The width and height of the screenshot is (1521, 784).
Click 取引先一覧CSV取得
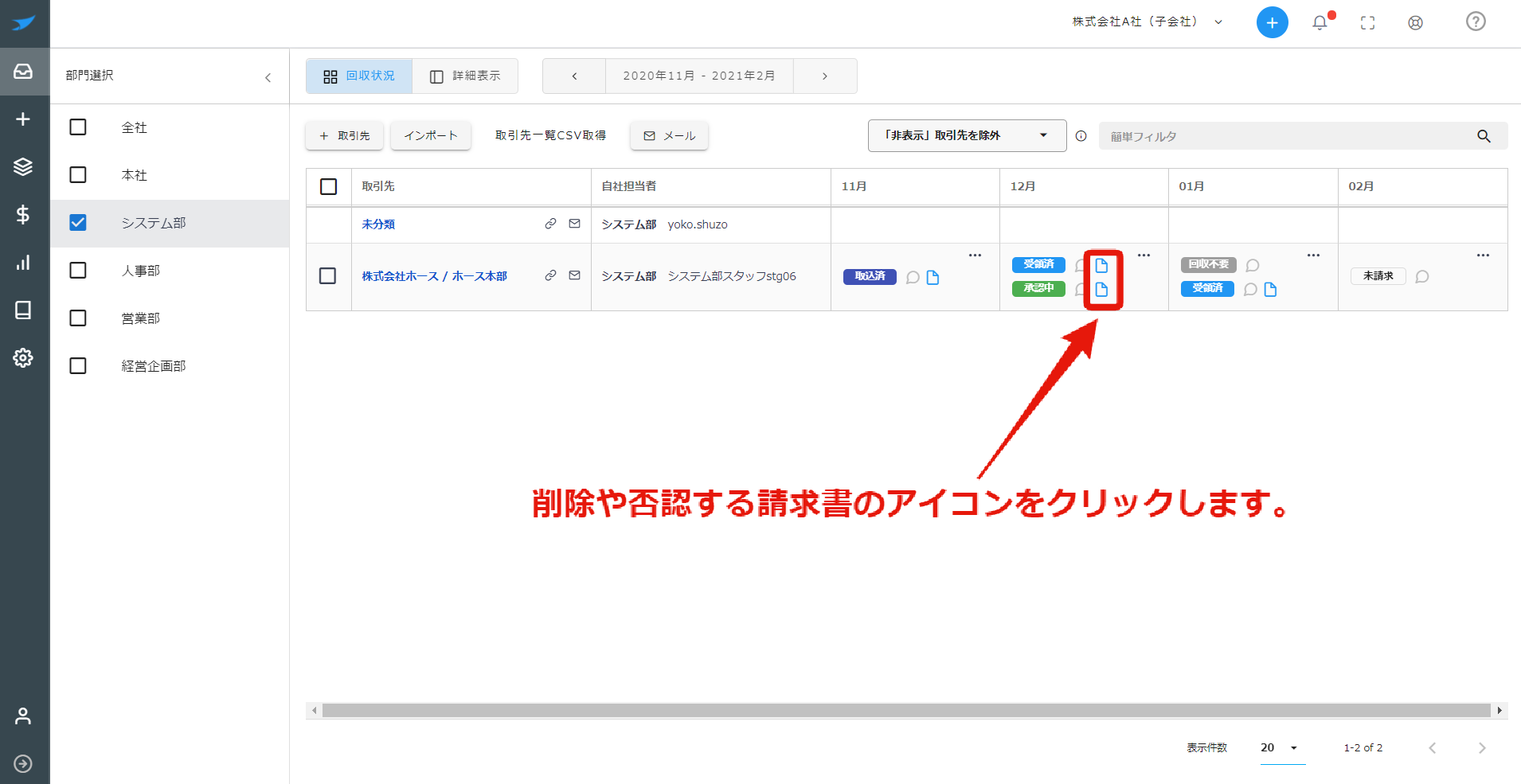(x=550, y=135)
